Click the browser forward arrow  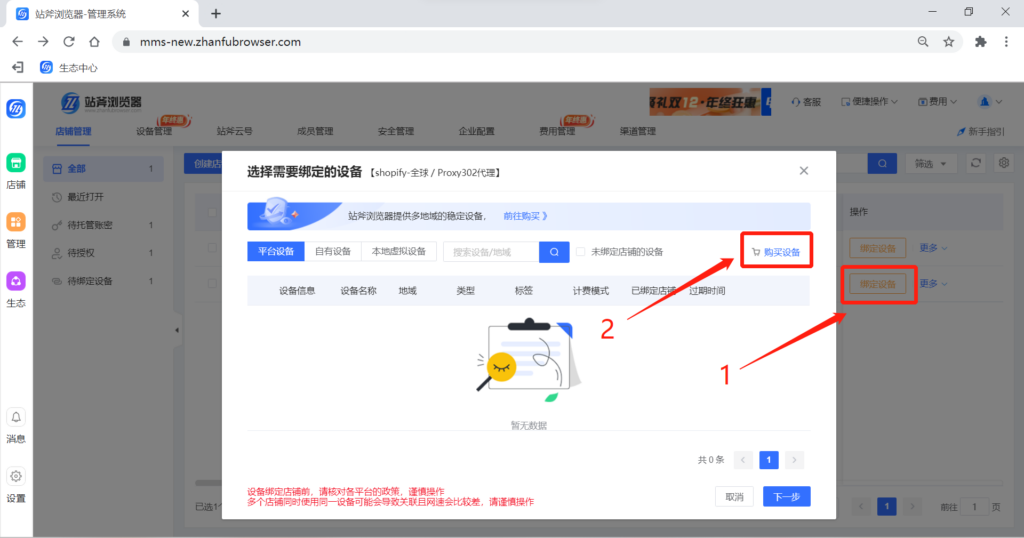43,42
